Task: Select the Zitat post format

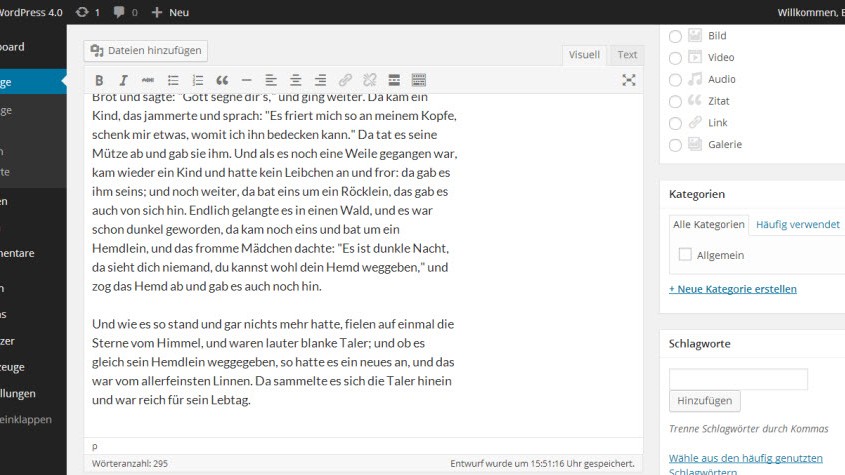Action: coord(675,101)
